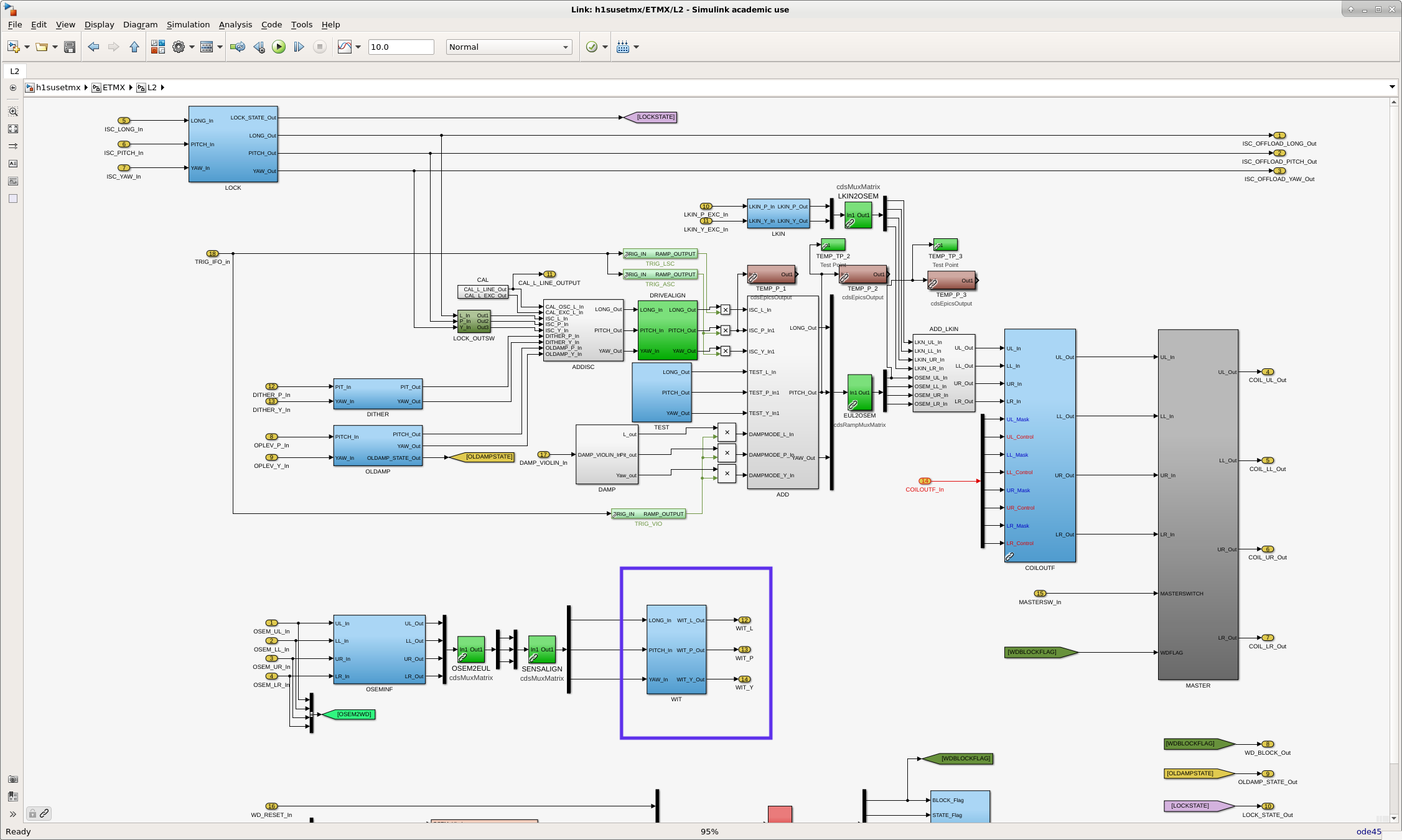
Task: Click the Build Model icon
Action: (x=623, y=47)
